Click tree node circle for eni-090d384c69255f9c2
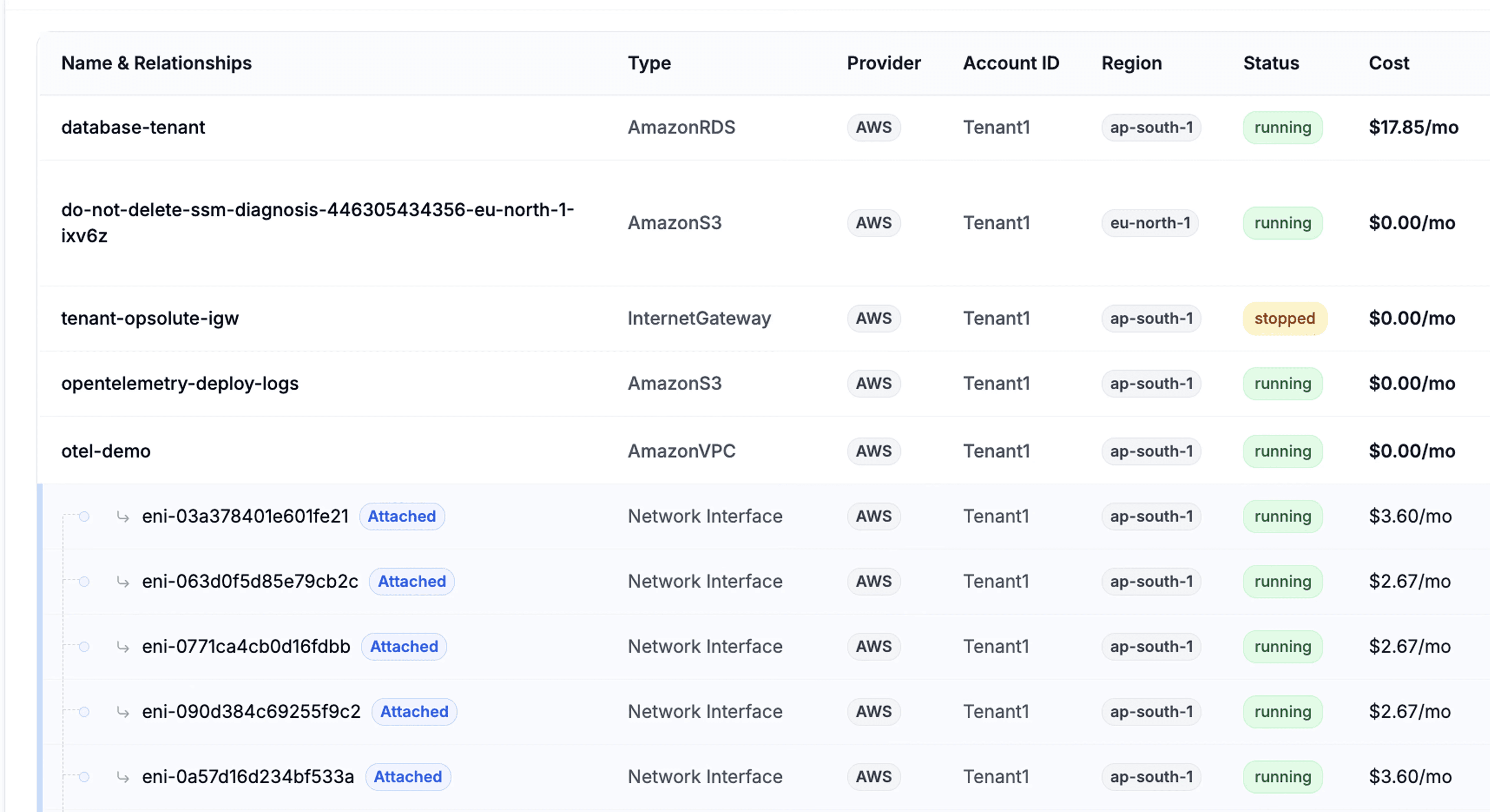The width and height of the screenshot is (1490, 812). tap(84, 712)
